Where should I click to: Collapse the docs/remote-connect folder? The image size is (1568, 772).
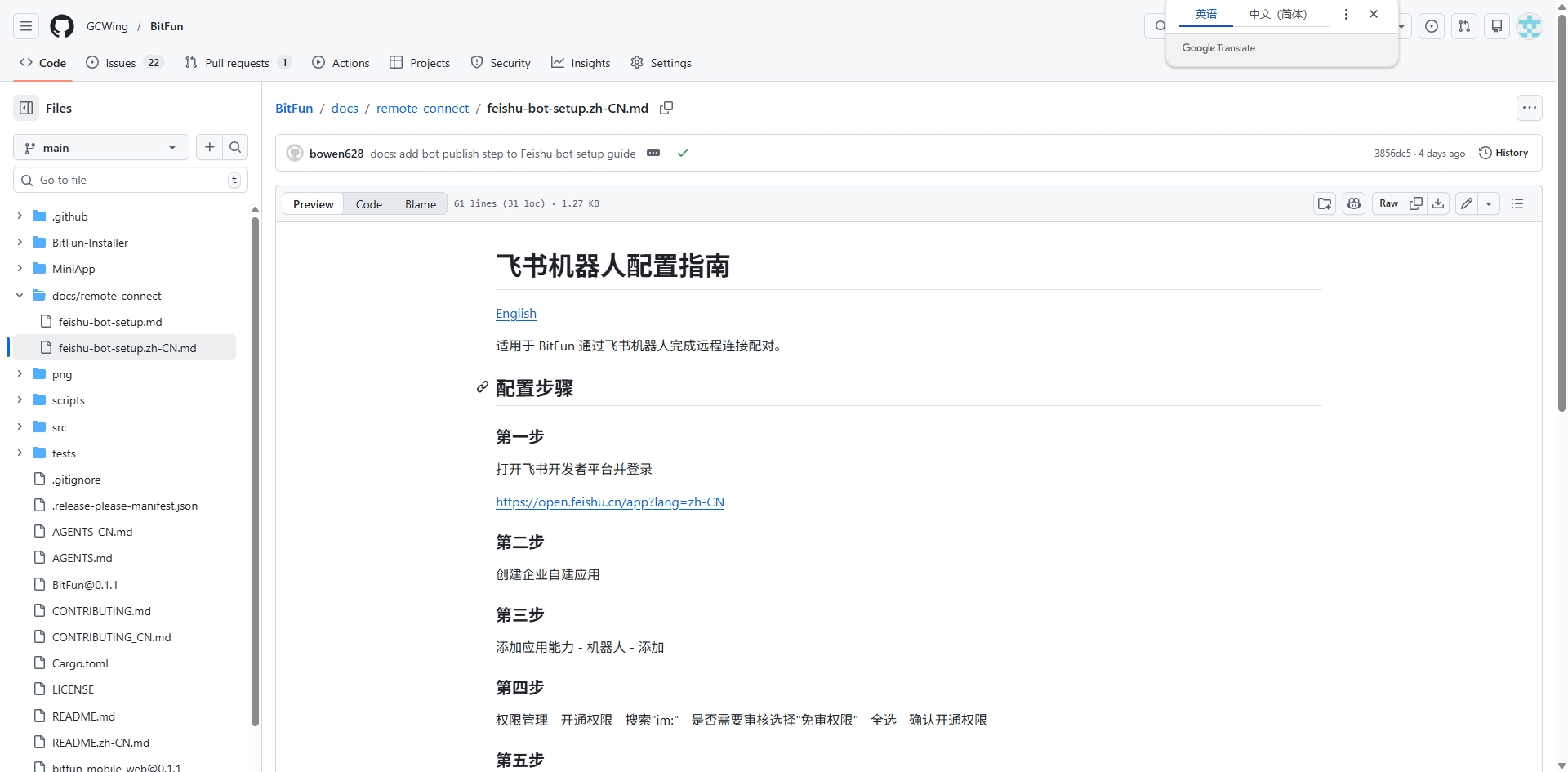coord(20,296)
